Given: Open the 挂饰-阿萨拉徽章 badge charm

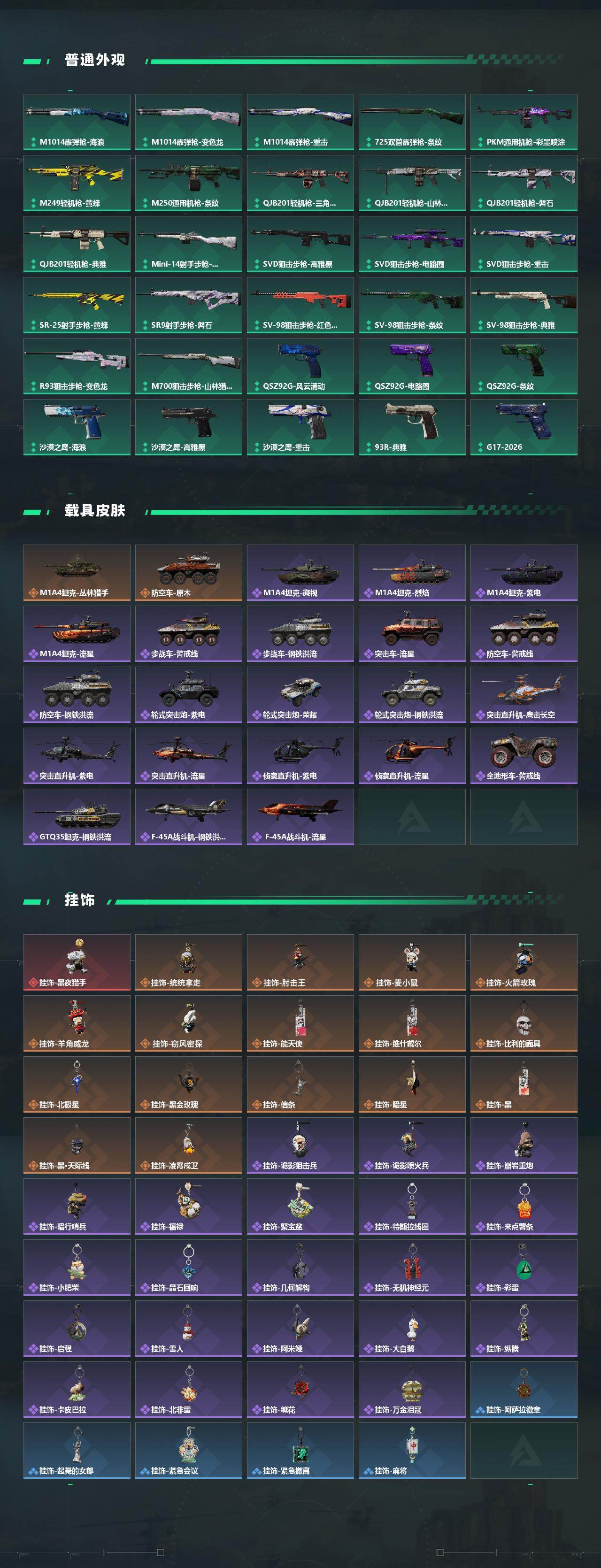Looking at the screenshot, I should click(524, 1389).
